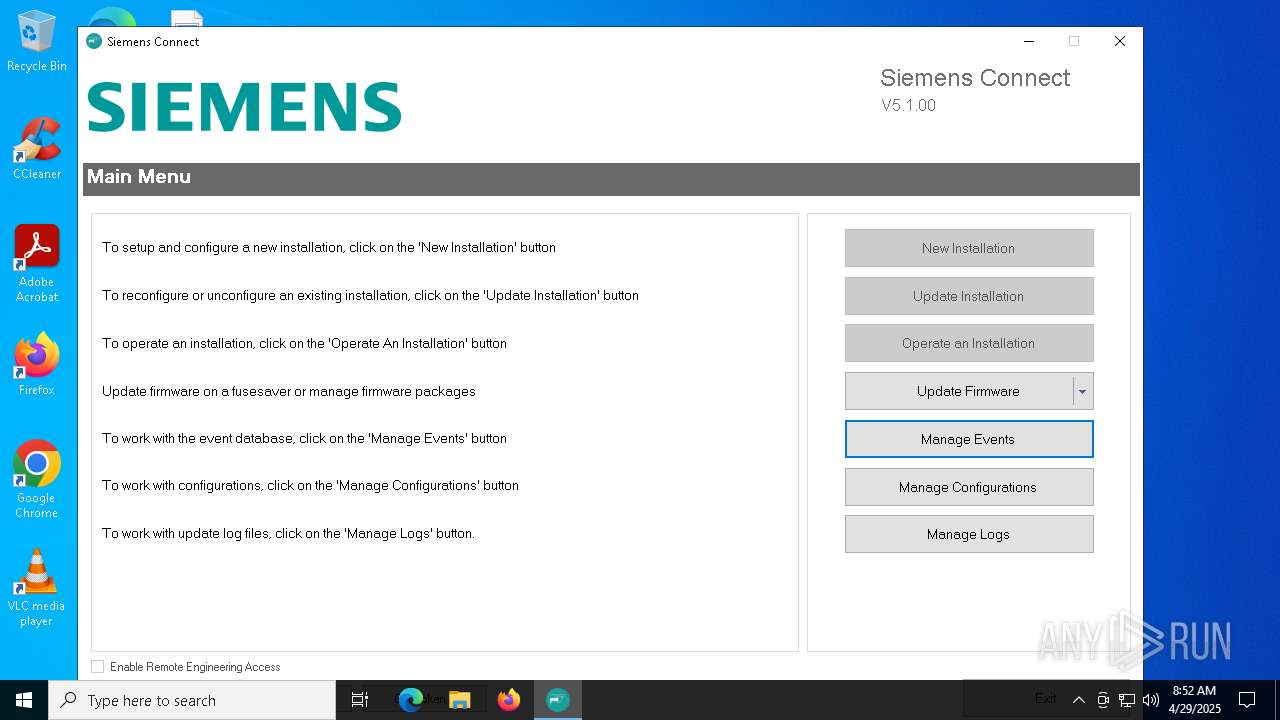Expand the Update Firmware dropdown arrow

coord(1082,391)
